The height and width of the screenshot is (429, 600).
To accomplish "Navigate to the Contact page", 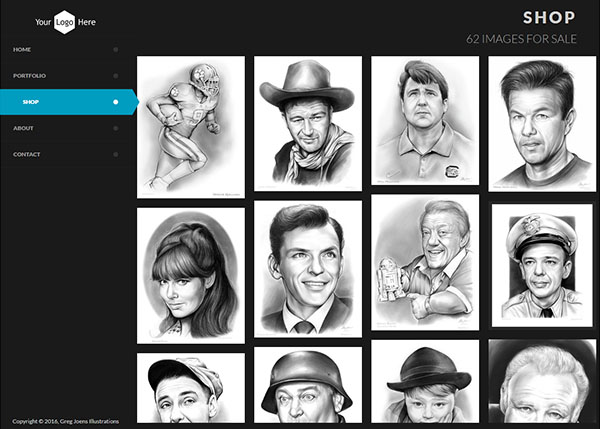I will coord(27,154).
